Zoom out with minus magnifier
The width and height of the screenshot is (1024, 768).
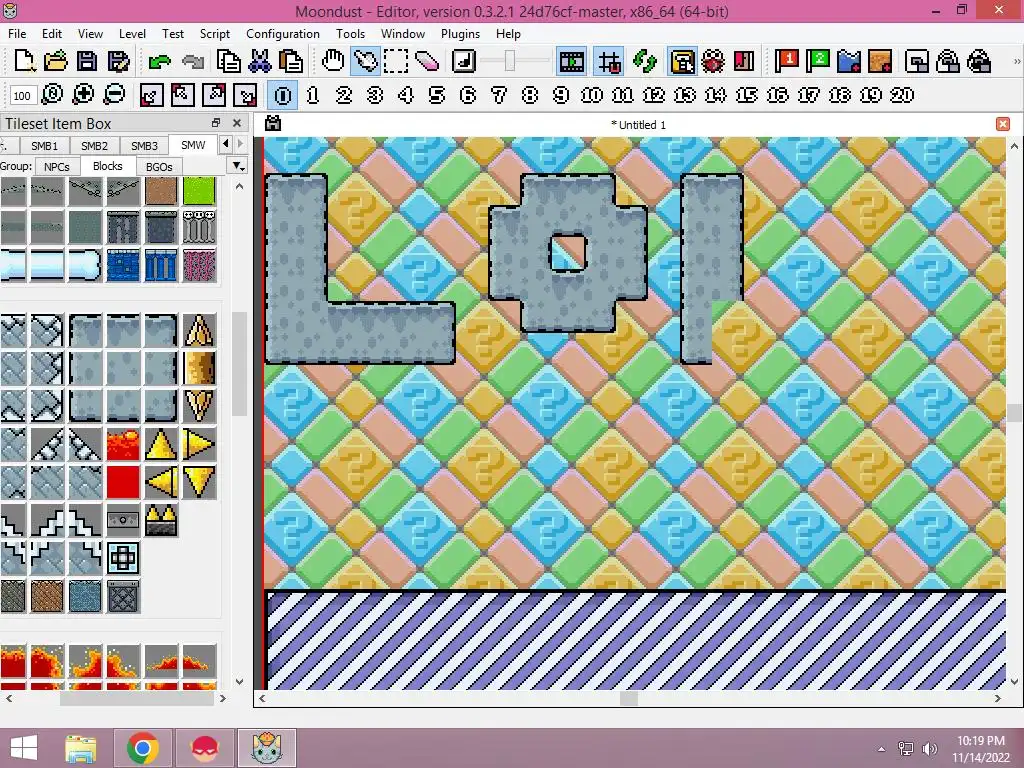click(x=114, y=95)
